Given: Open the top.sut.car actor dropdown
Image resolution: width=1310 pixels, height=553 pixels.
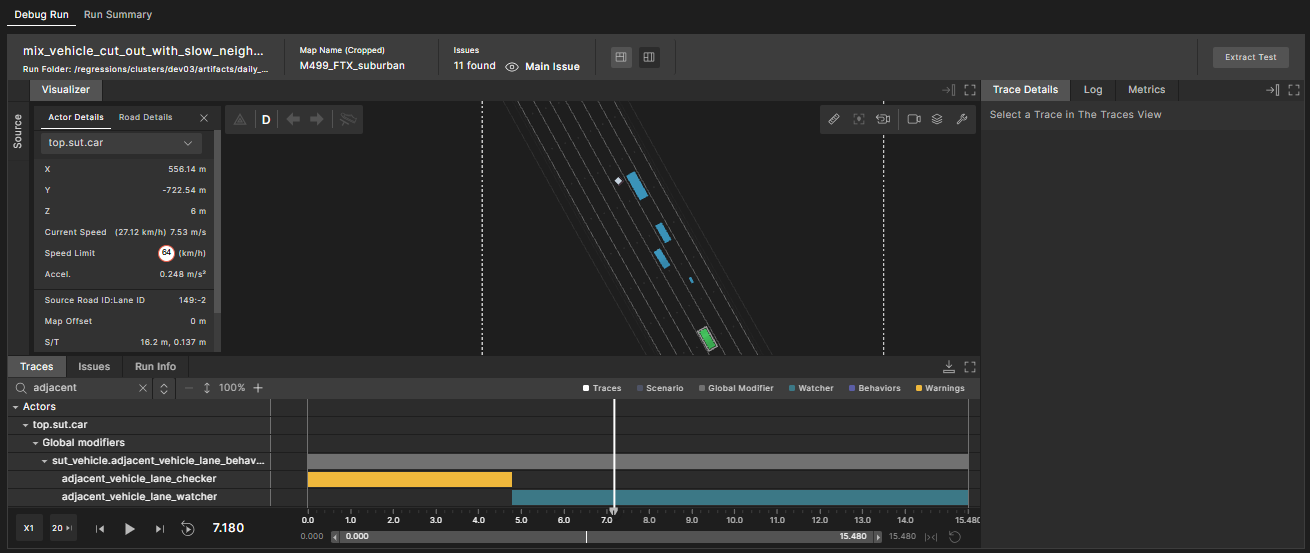Looking at the screenshot, I should tap(121, 143).
